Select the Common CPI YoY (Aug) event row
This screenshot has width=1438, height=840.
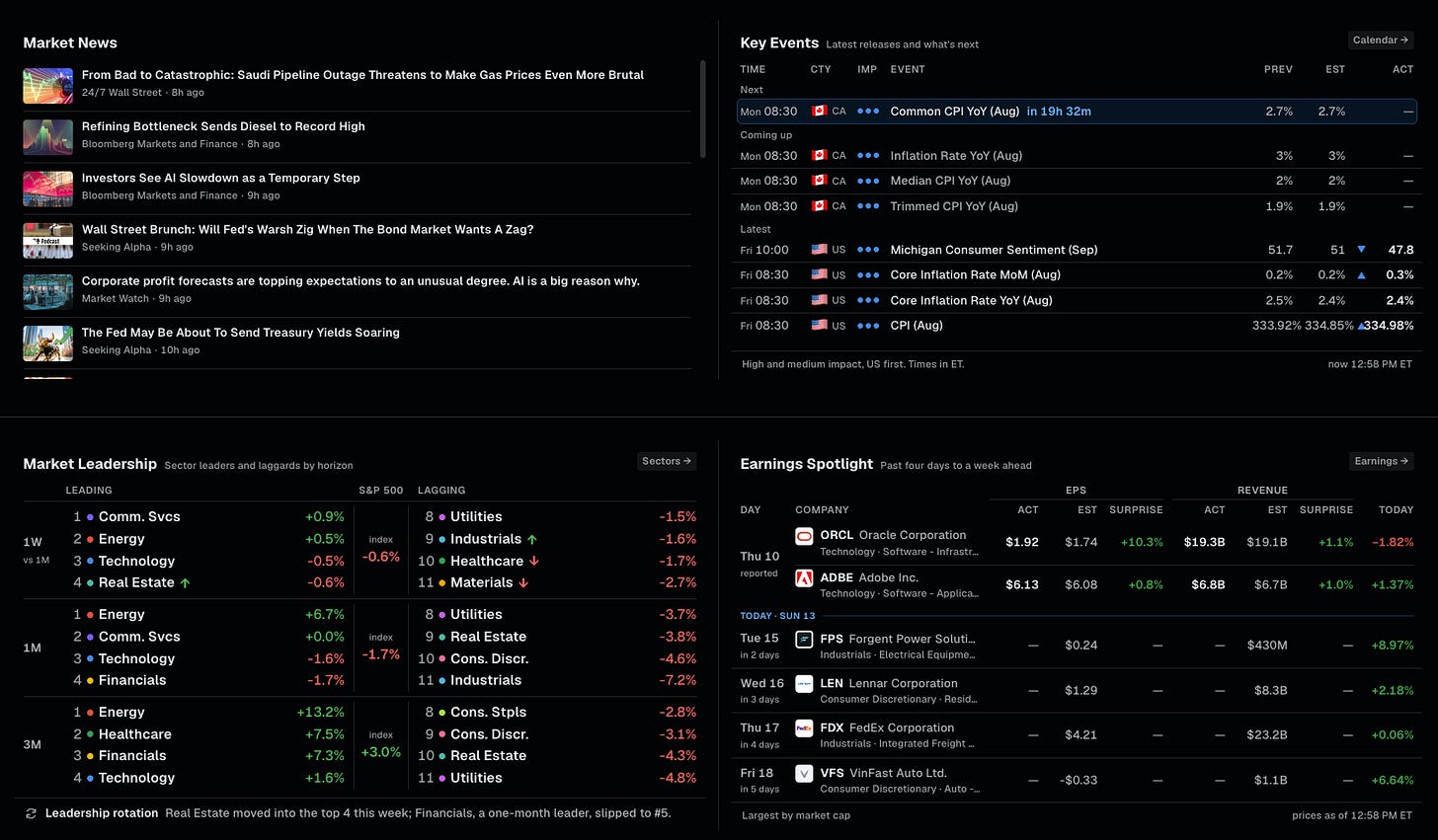pos(1077,112)
